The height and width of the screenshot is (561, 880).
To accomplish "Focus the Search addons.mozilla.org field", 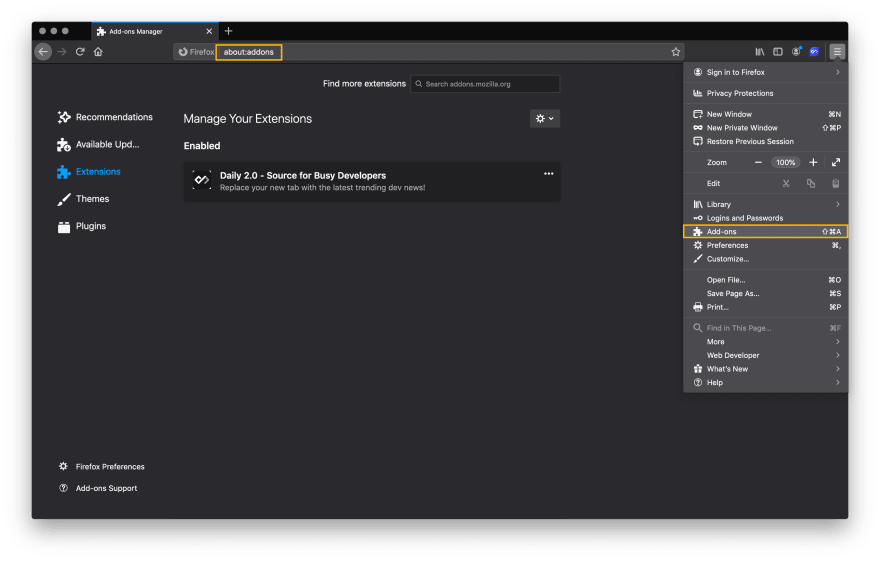I will point(485,84).
